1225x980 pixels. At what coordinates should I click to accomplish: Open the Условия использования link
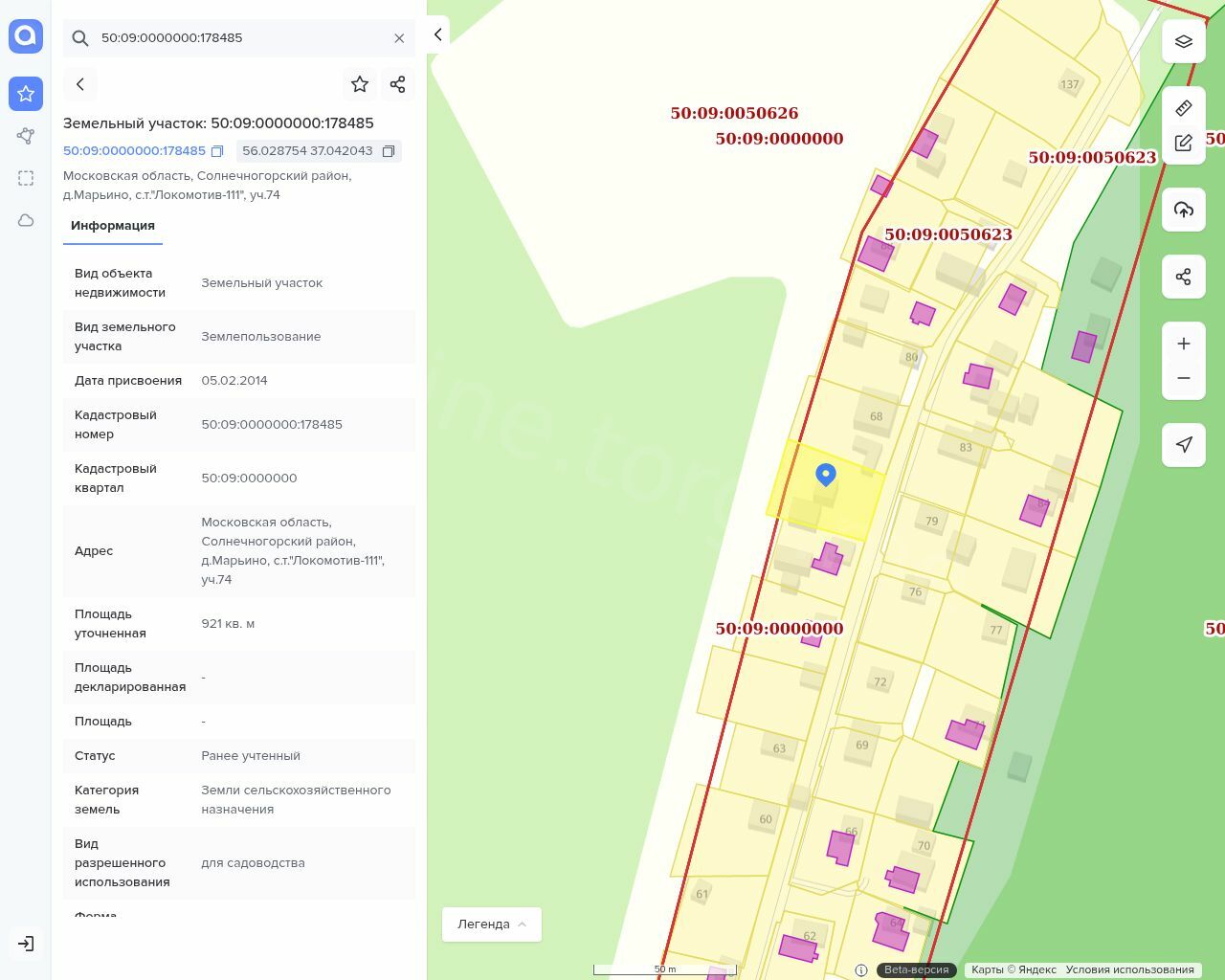pos(1129,969)
